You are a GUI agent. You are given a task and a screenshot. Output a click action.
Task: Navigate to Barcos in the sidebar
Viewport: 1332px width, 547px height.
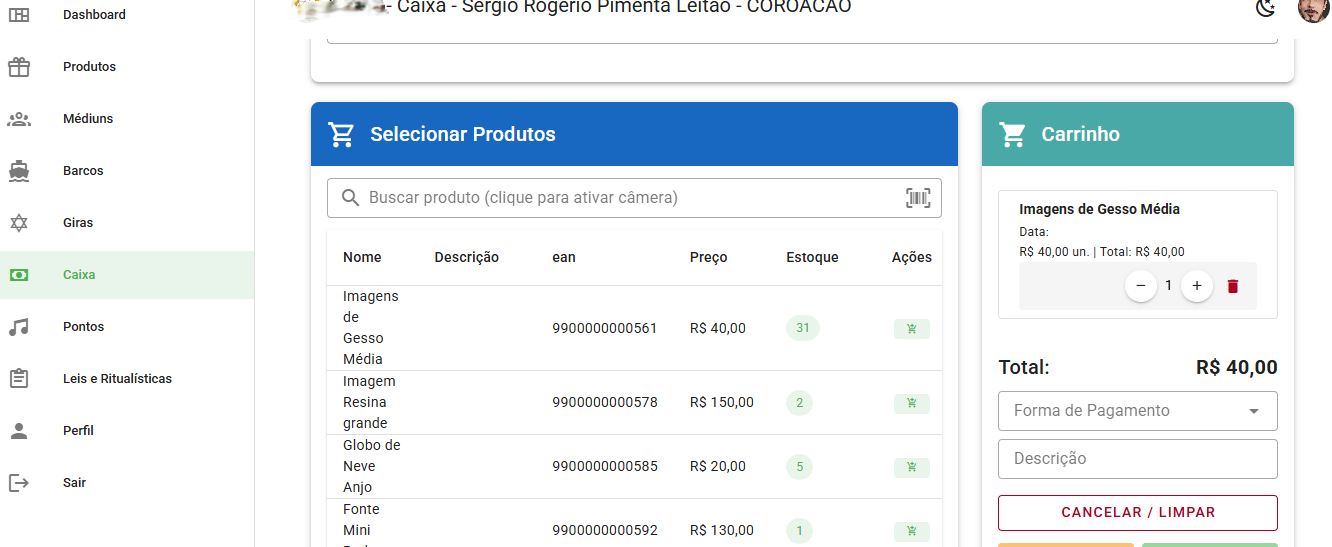click(127, 171)
